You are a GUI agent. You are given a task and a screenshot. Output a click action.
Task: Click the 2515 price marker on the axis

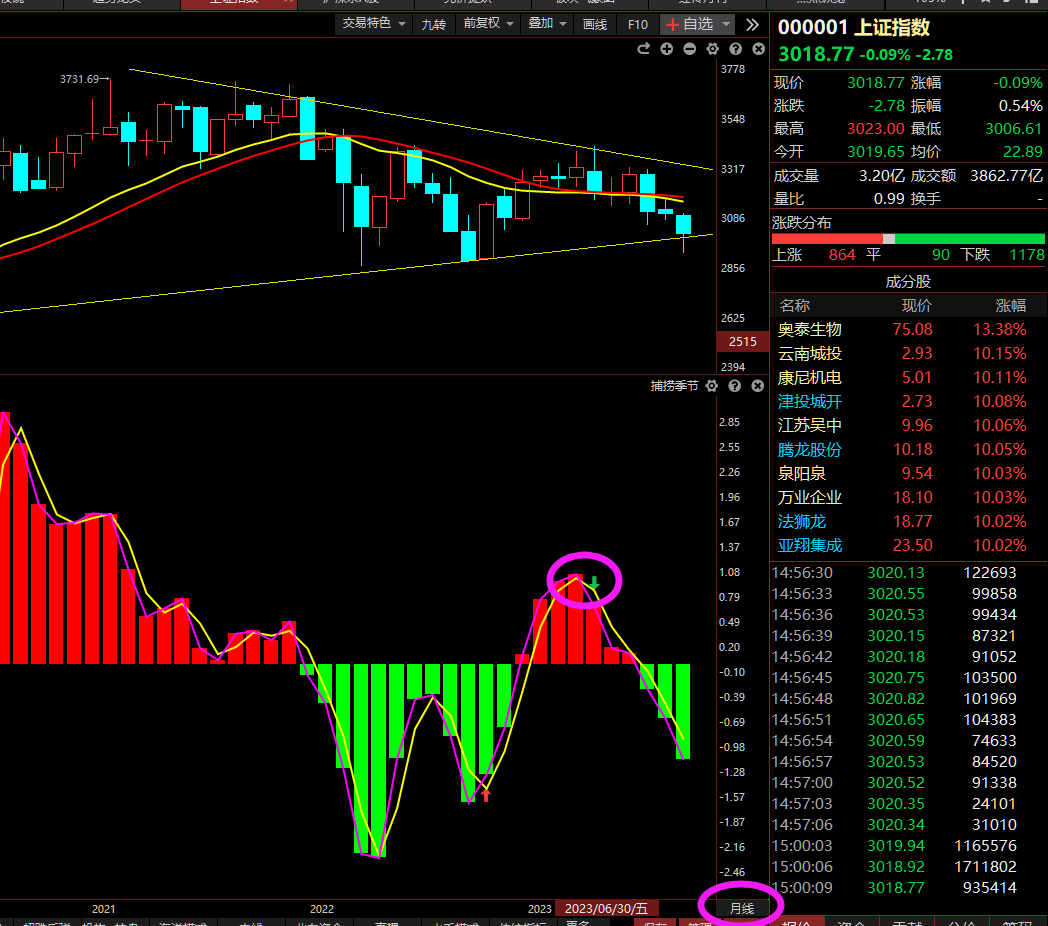point(743,342)
